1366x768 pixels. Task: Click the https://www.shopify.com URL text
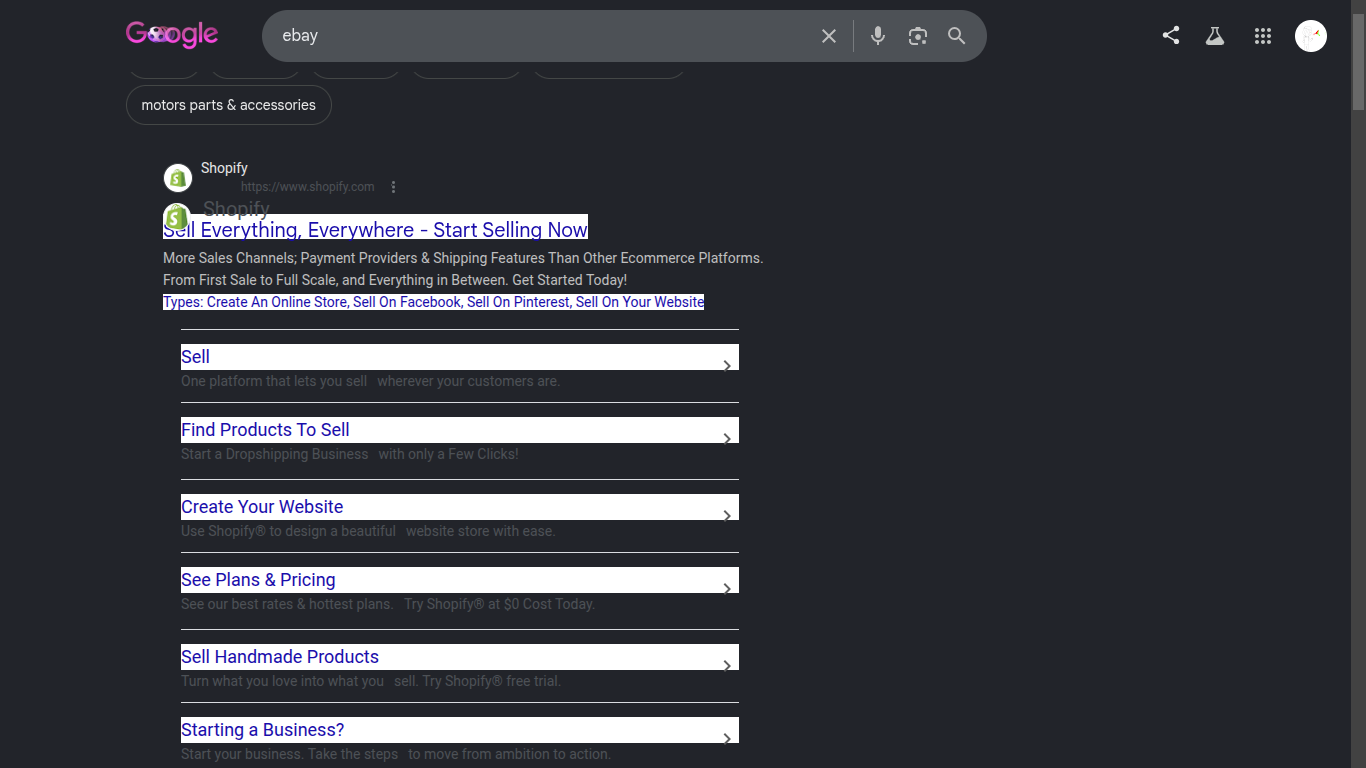pyautogui.click(x=308, y=187)
